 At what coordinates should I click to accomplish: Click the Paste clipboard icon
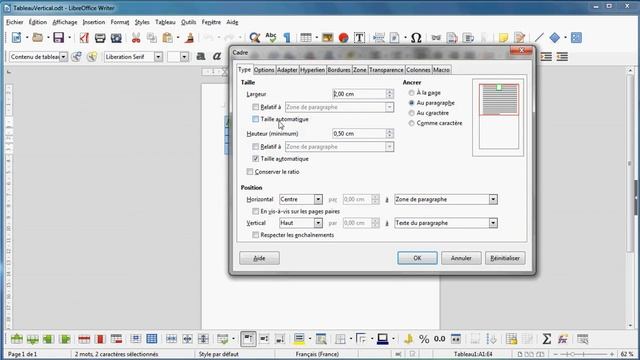click(x=167, y=38)
